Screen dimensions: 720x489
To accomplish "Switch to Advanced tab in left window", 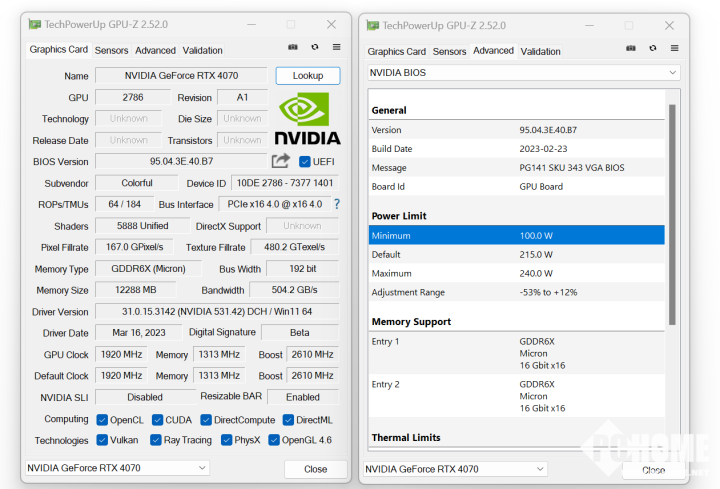I will pos(155,51).
